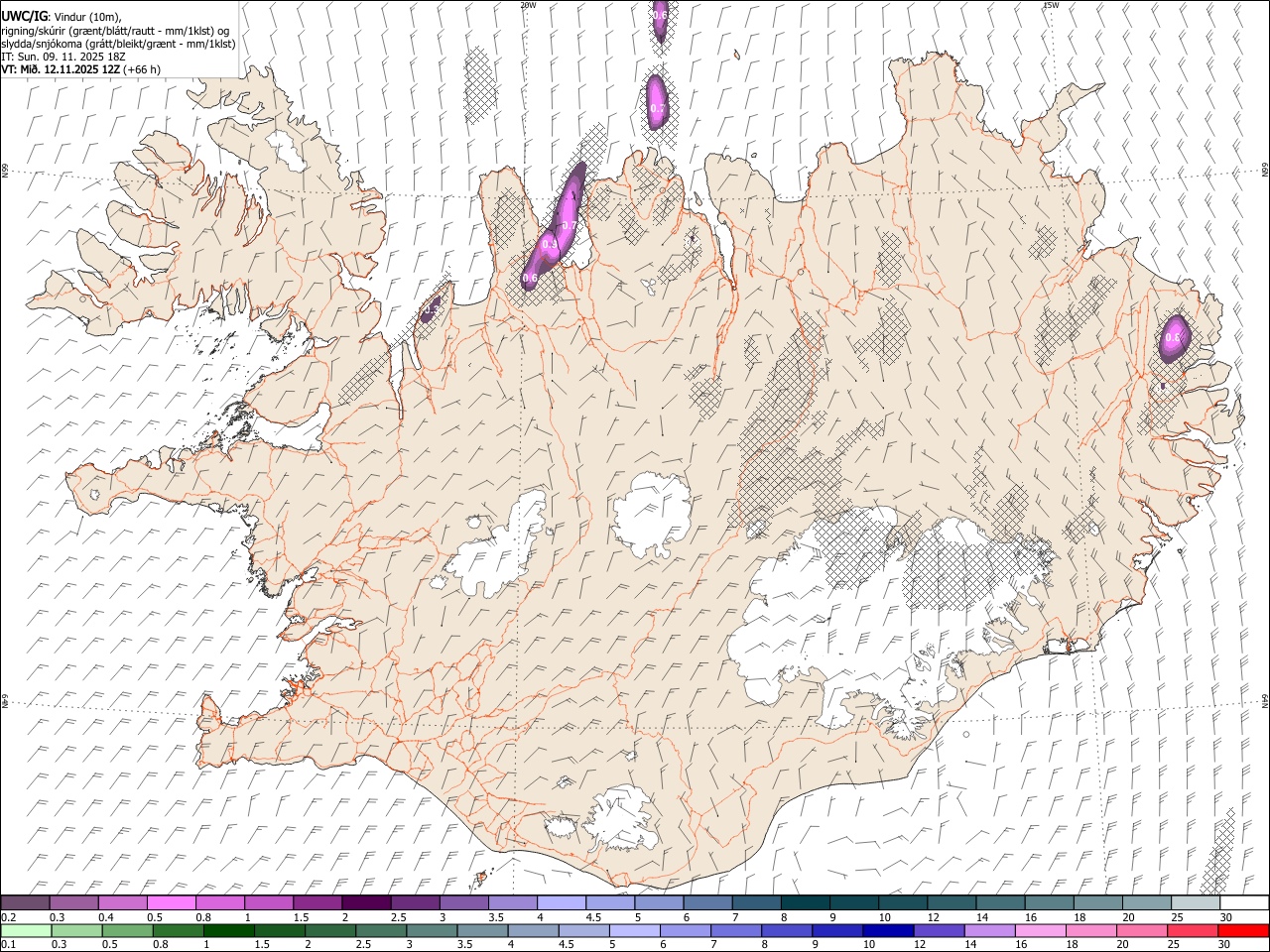Pick the upper legend swatch starting at 0.4
1270x952 pixels.
[x=122, y=903]
